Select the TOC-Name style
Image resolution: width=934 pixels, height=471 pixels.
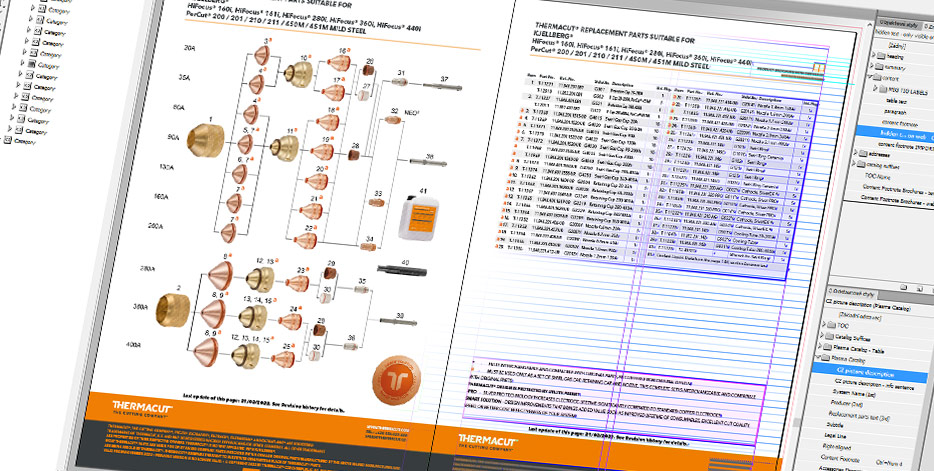coord(877,176)
